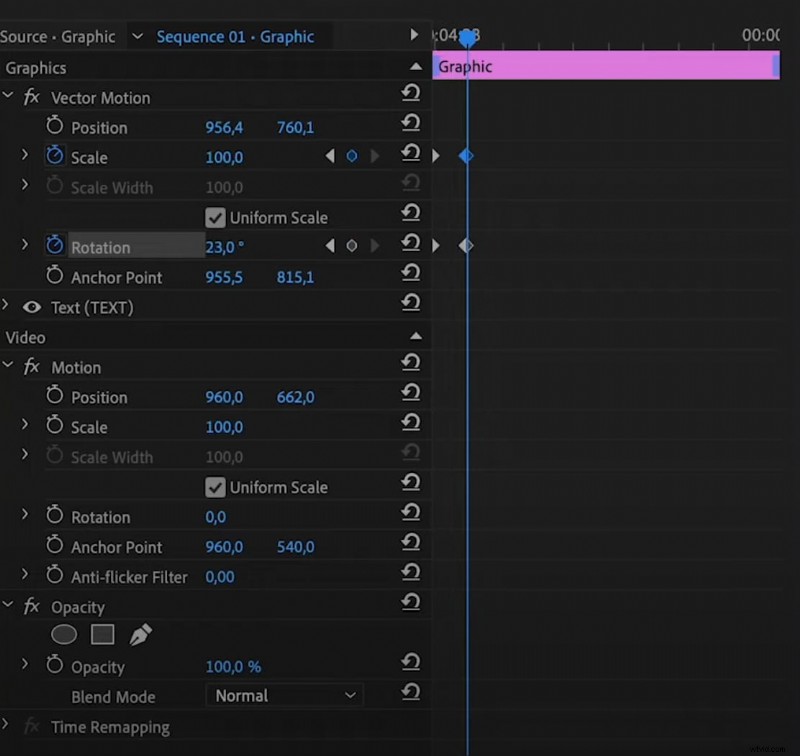The height and width of the screenshot is (756, 800).
Task: Click the blue Opacity percentage value
Action: [x=234, y=666]
